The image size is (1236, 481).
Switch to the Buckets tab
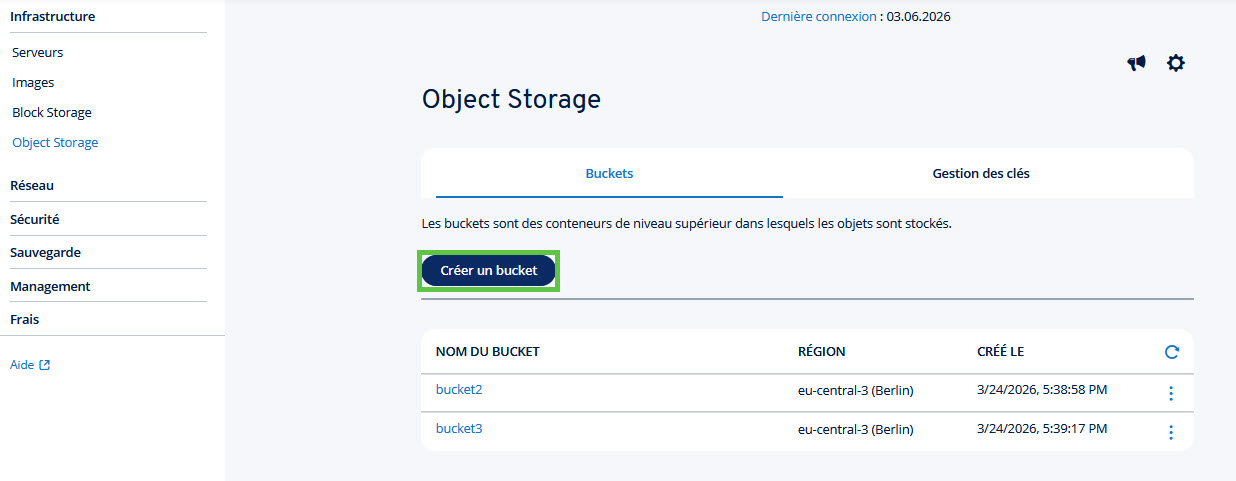tap(609, 173)
